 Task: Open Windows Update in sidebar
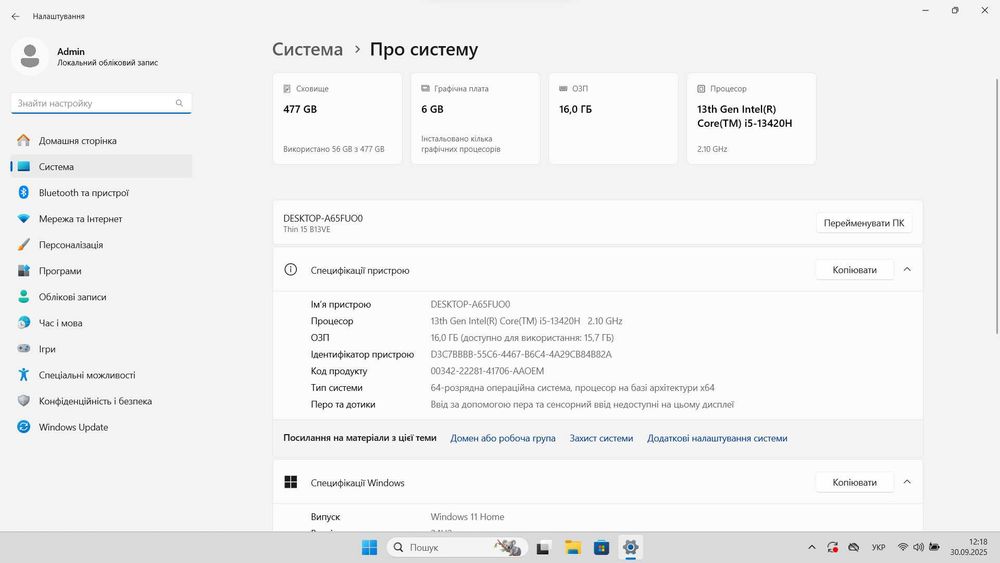click(x=73, y=427)
